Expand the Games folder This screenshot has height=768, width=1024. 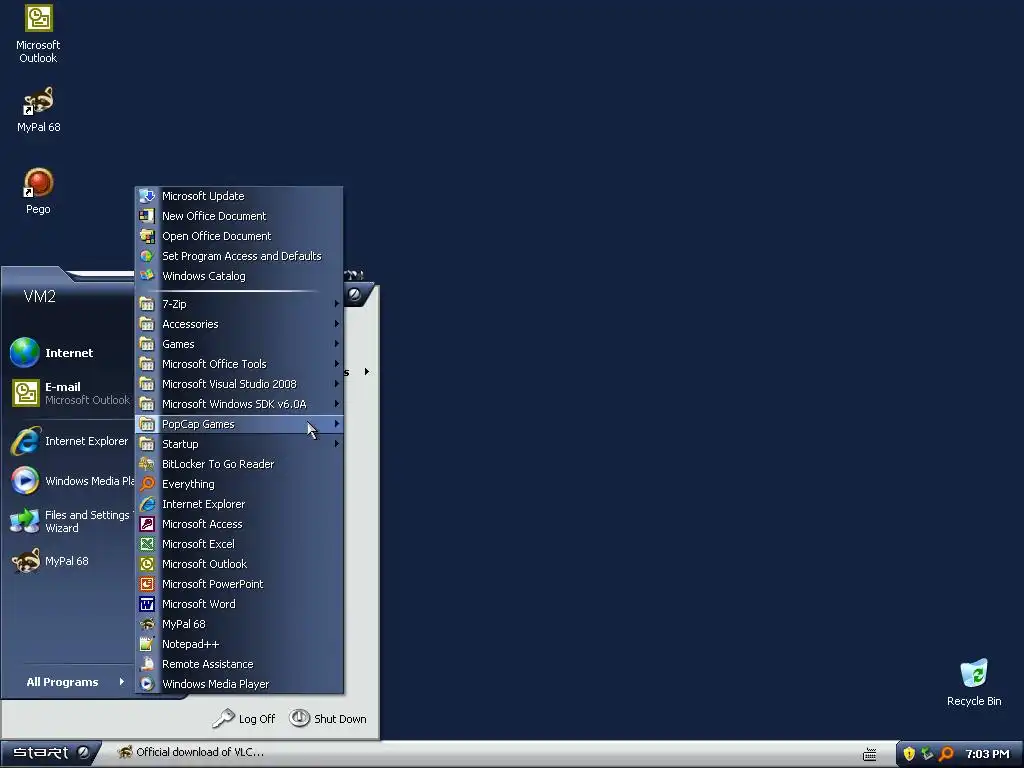click(x=238, y=344)
